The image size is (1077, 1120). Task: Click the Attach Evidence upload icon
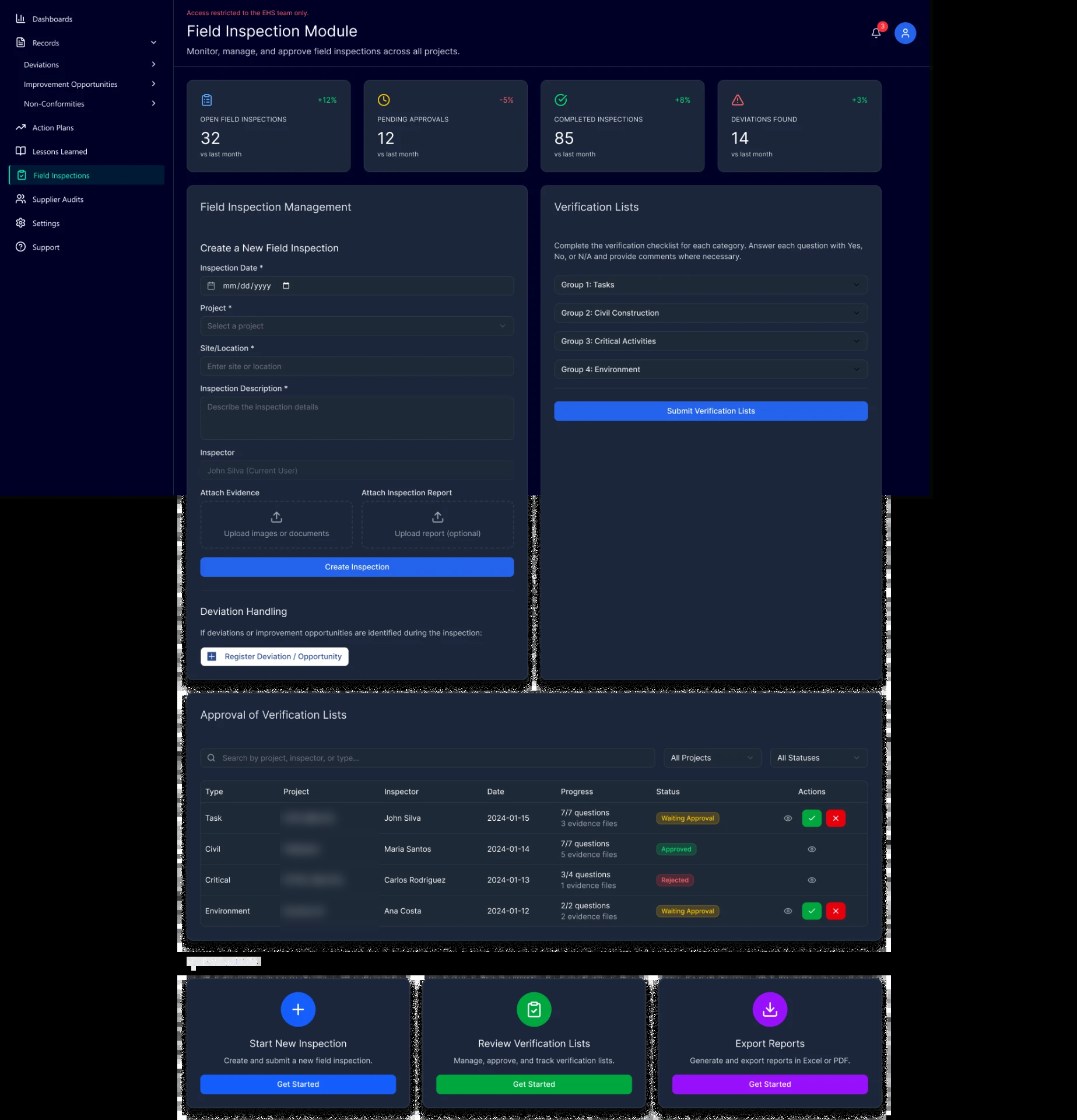(276, 517)
